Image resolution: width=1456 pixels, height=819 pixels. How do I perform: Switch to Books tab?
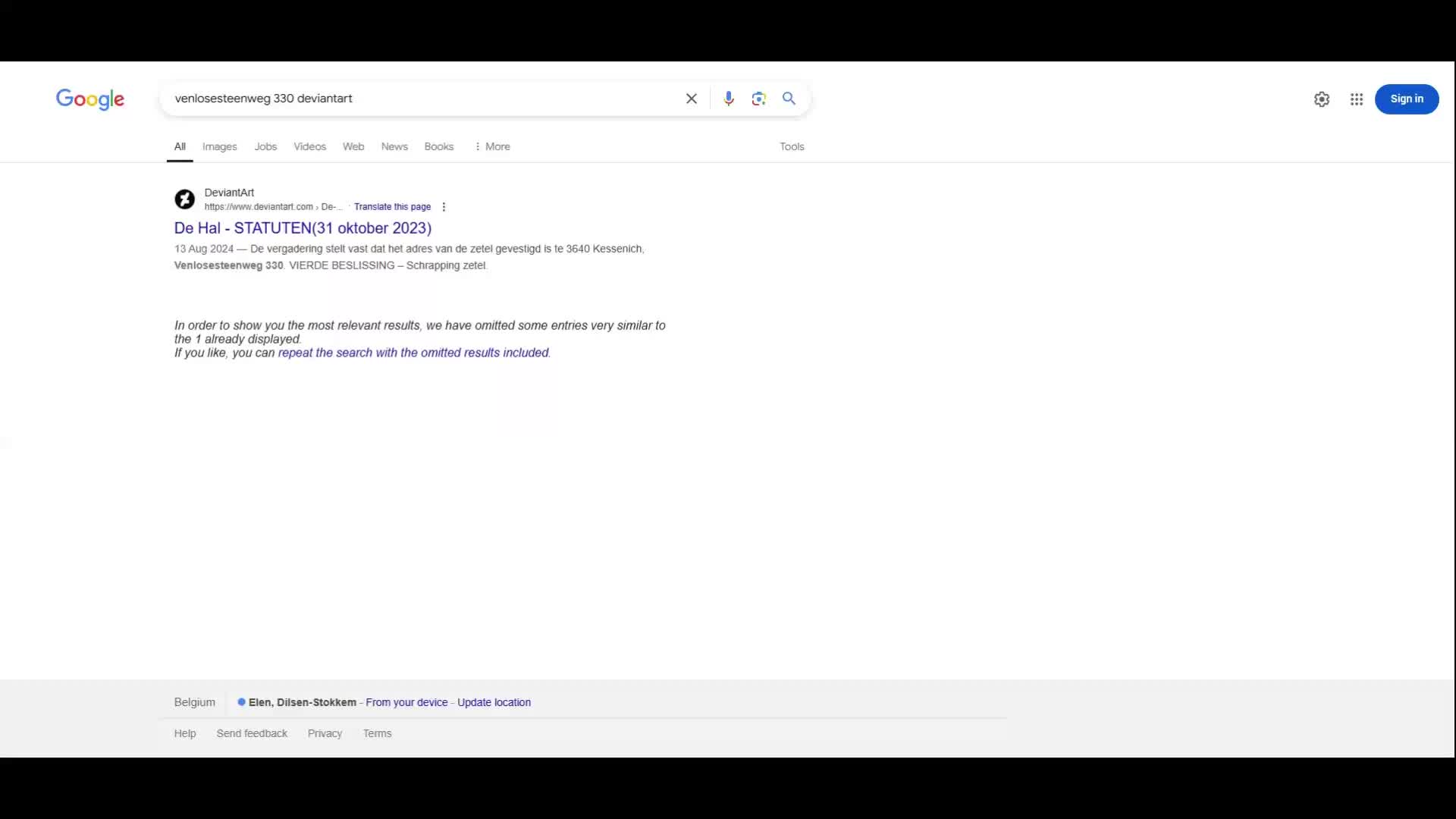coord(439,146)
